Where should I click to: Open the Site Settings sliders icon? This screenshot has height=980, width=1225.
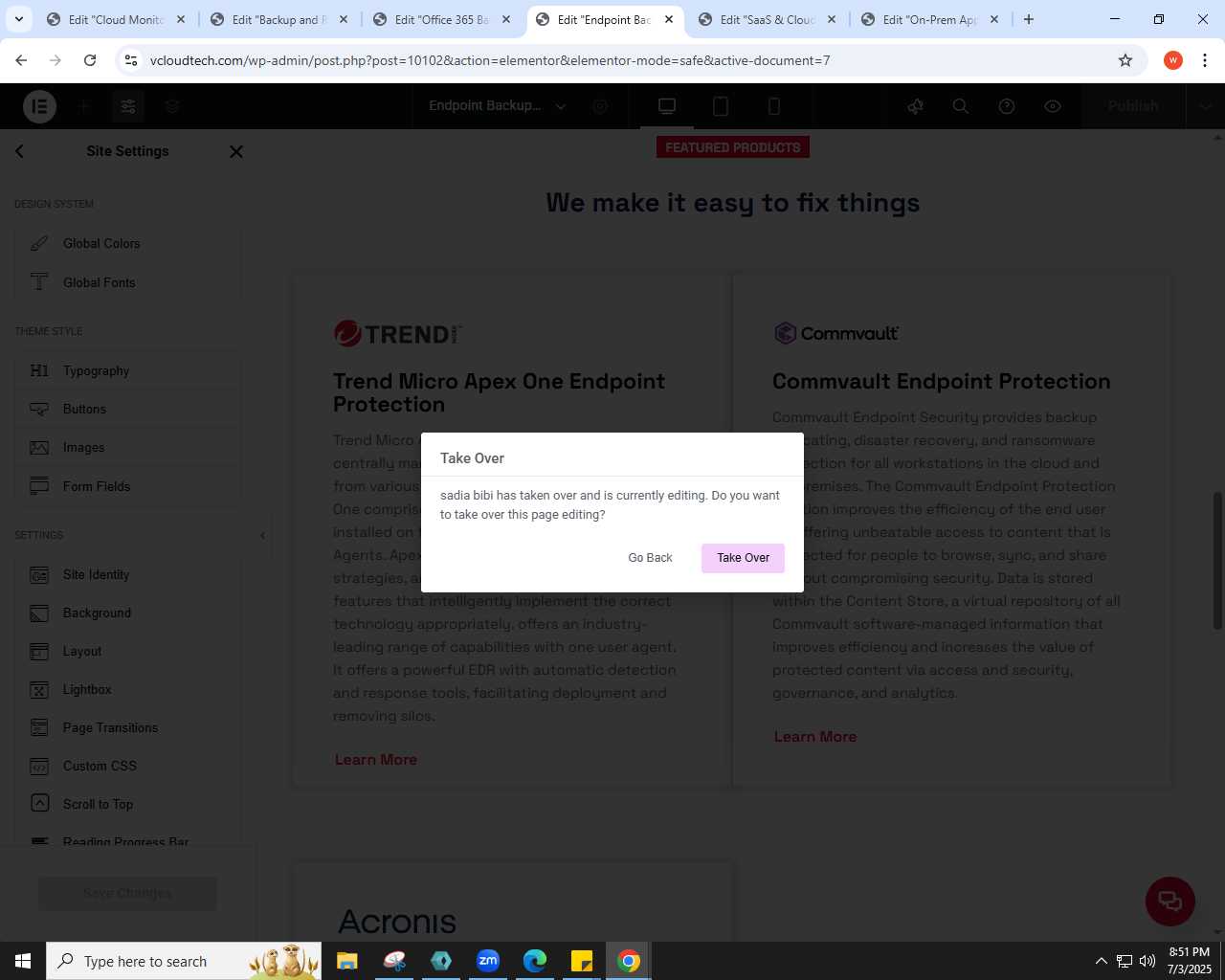click(x=128, y=106)
